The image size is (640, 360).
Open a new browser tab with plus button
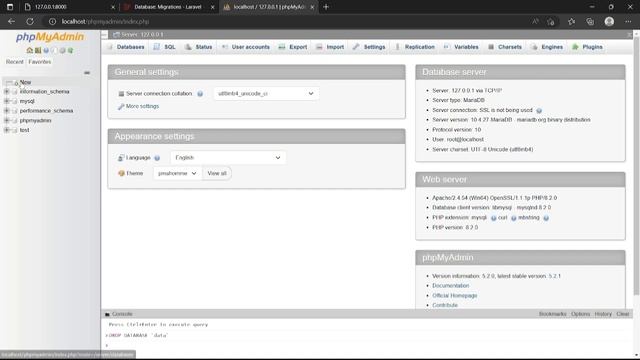click(326, 7)
